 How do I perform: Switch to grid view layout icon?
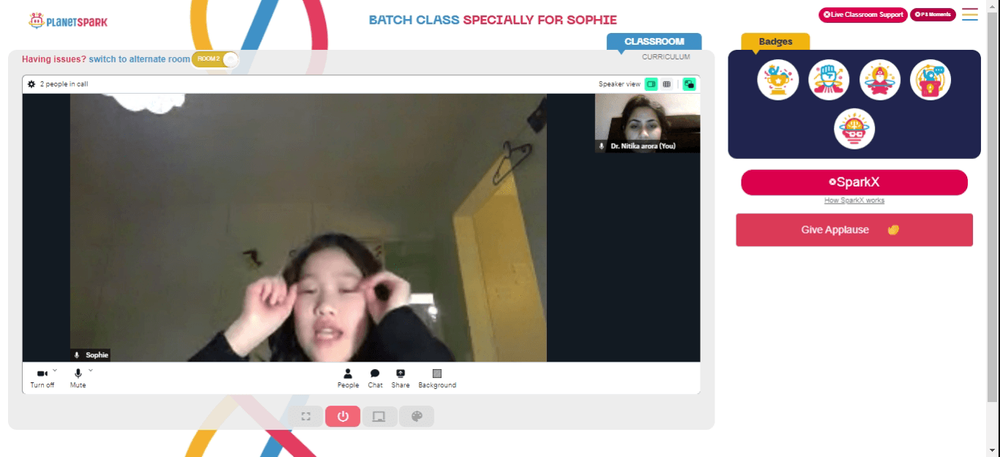pos(666,84)
